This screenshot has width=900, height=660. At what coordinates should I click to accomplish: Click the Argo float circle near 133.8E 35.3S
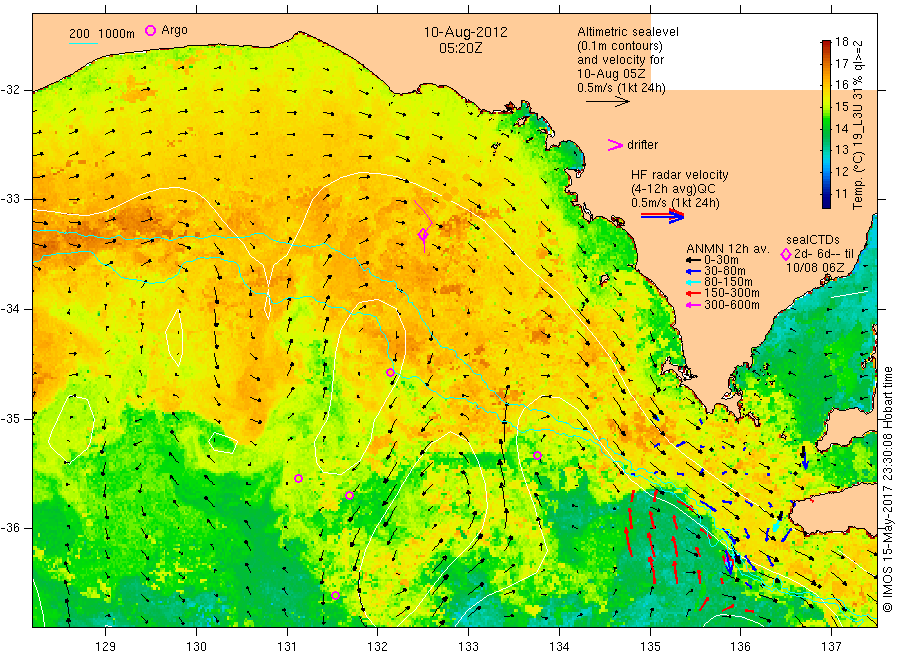(537, 456)
